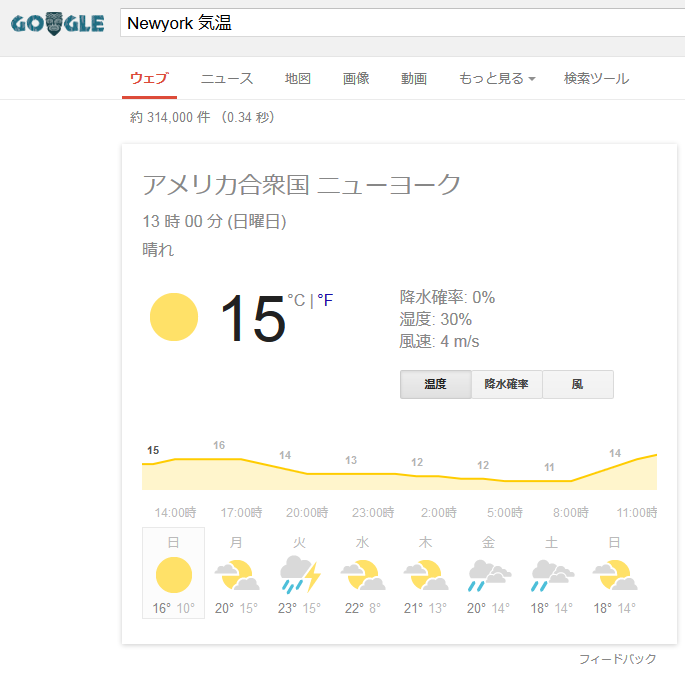Click the 晴れ condition text
685x673 pixels.
(158, 250)
